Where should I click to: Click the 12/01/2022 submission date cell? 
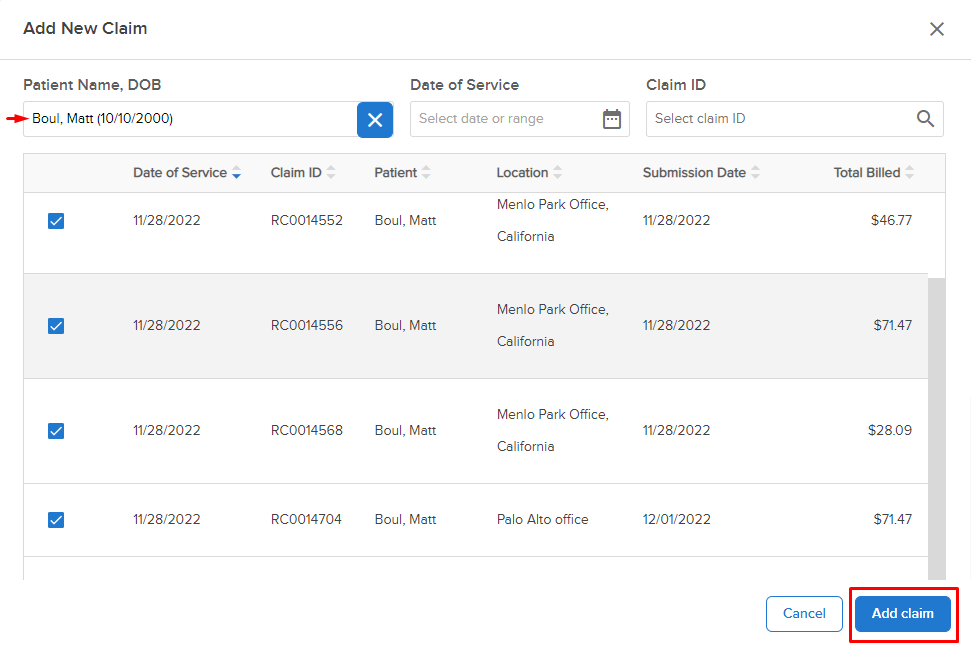(x=677, y=519)
